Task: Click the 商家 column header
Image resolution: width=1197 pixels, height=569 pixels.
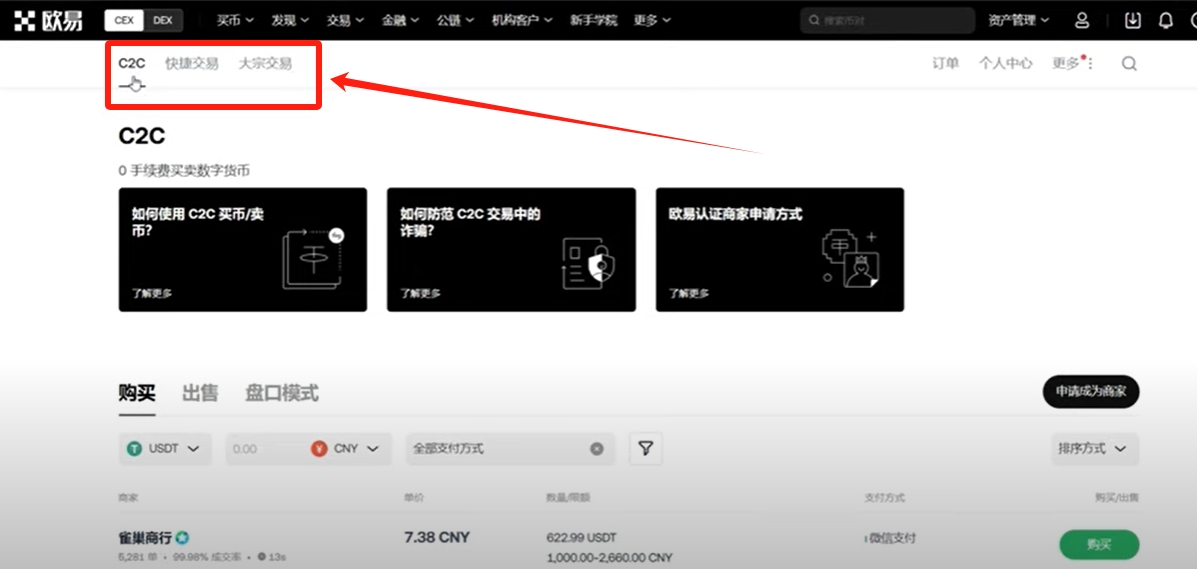Action: coord(127,498)
